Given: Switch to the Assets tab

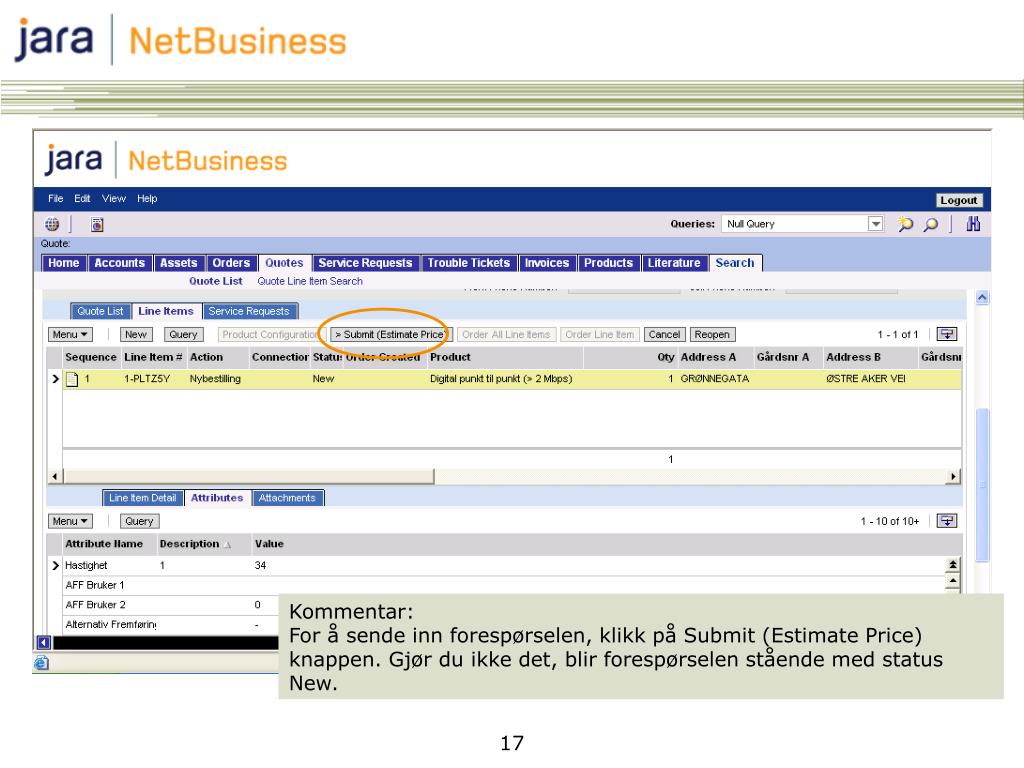Looking at the screenshot, I should click(178, 263).
